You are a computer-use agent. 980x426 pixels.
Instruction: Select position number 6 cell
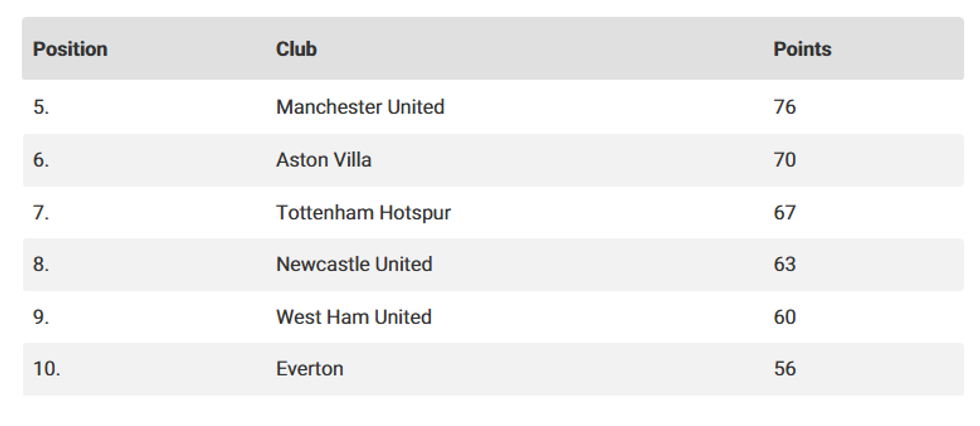tap(41, 160)
